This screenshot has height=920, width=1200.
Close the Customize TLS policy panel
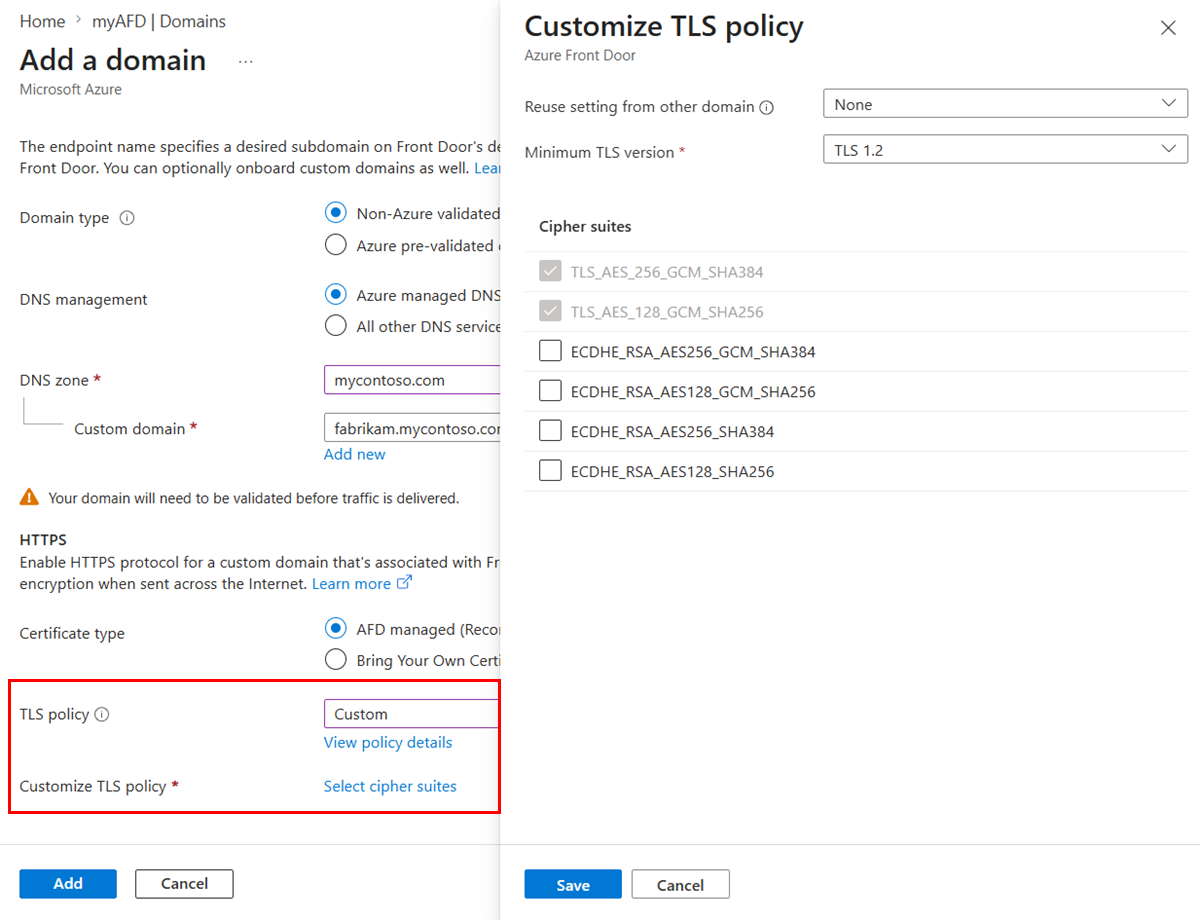tap(1168, 28)
